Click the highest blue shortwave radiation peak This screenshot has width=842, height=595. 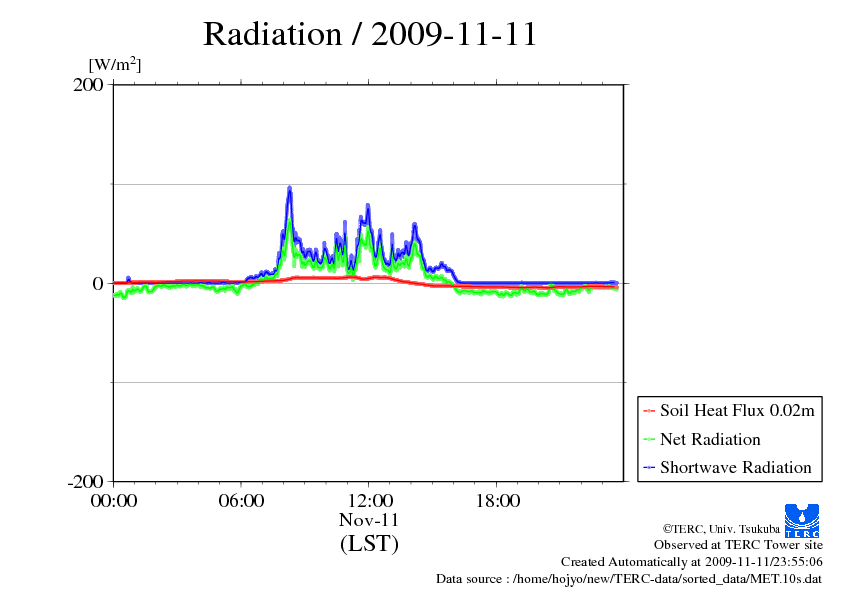click(x=289, y=188)
